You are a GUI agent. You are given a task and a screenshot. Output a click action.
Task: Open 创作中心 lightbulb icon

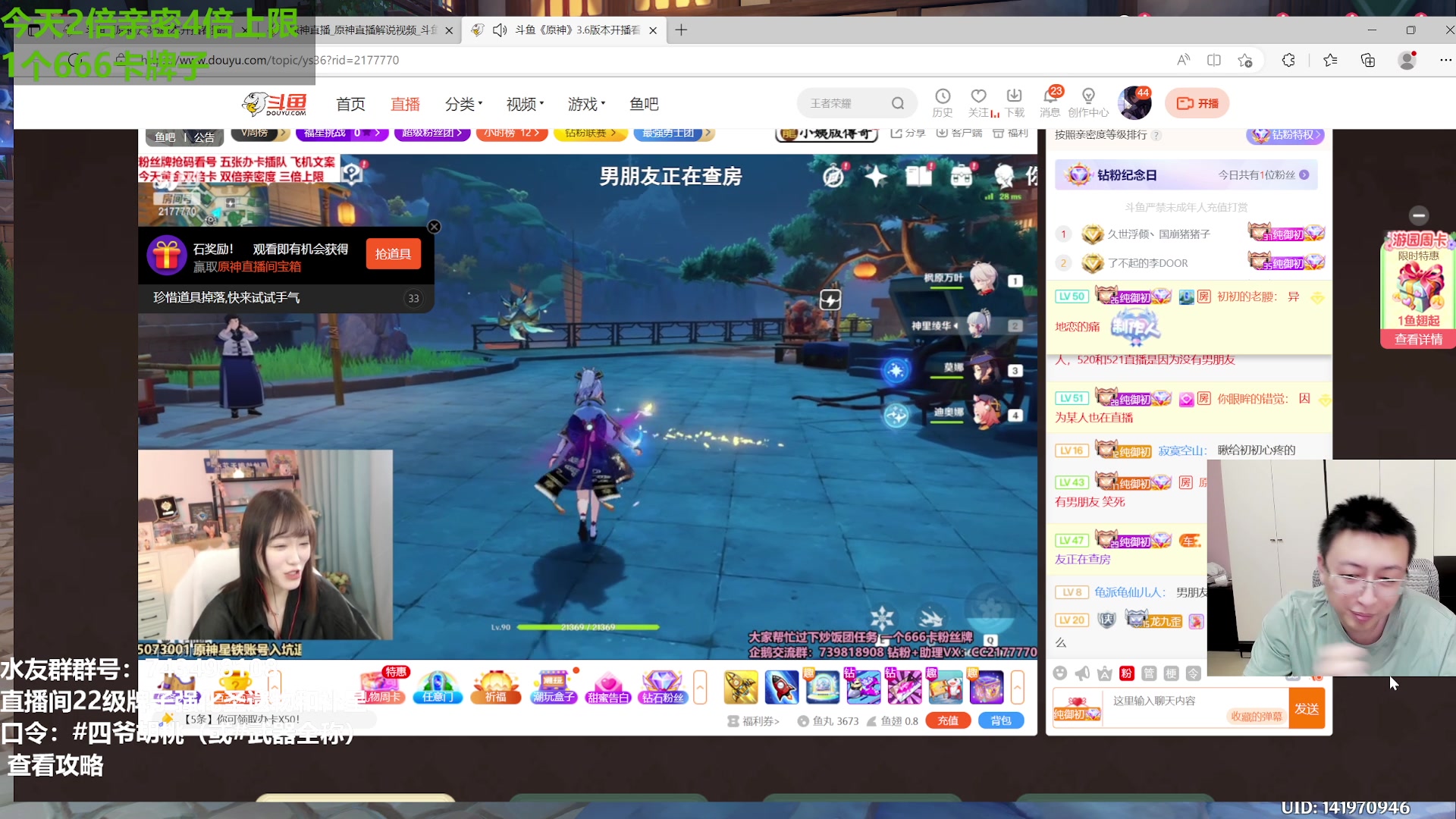(1088, 102)
